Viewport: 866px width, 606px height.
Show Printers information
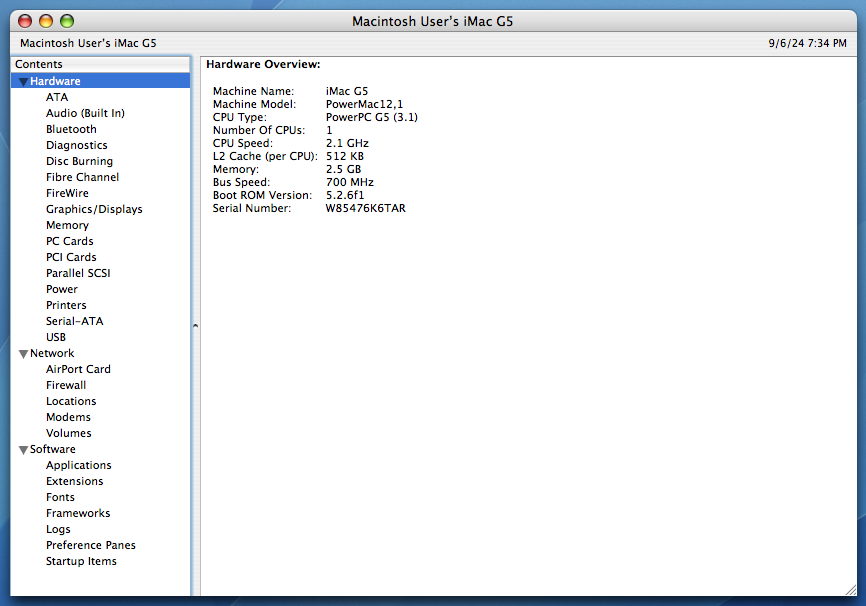coord(66,305)
